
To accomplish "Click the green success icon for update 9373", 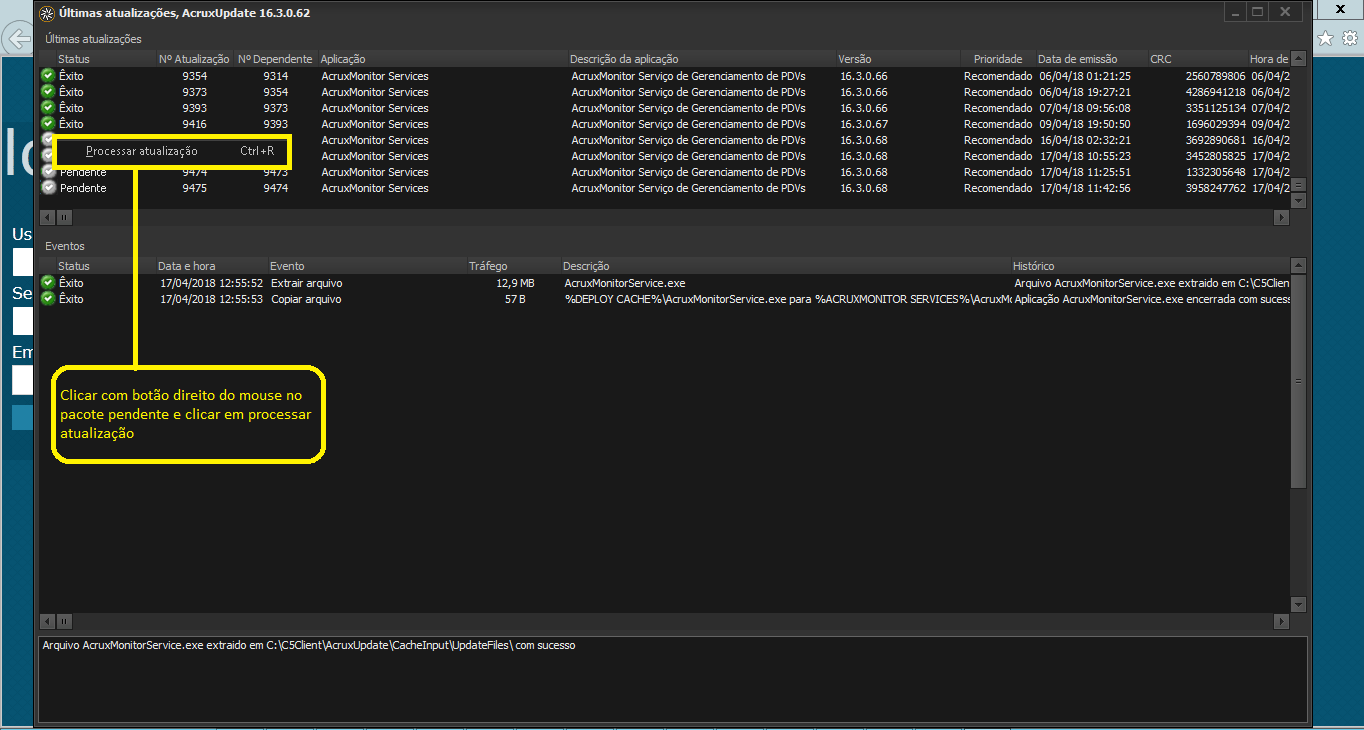I will pos(48,92).
